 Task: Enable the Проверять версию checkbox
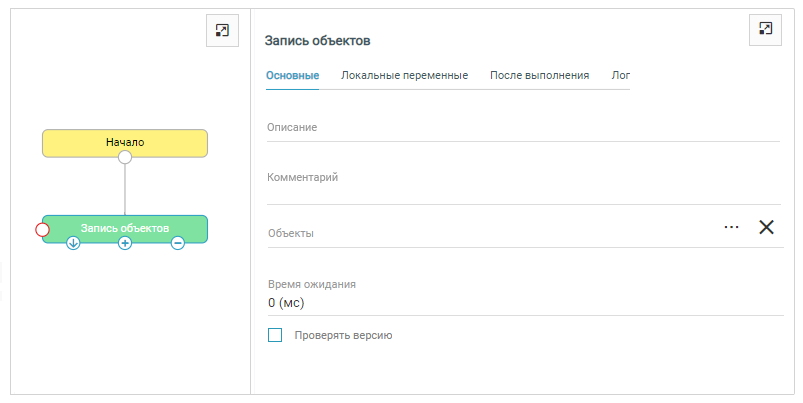tap(275, 336)
